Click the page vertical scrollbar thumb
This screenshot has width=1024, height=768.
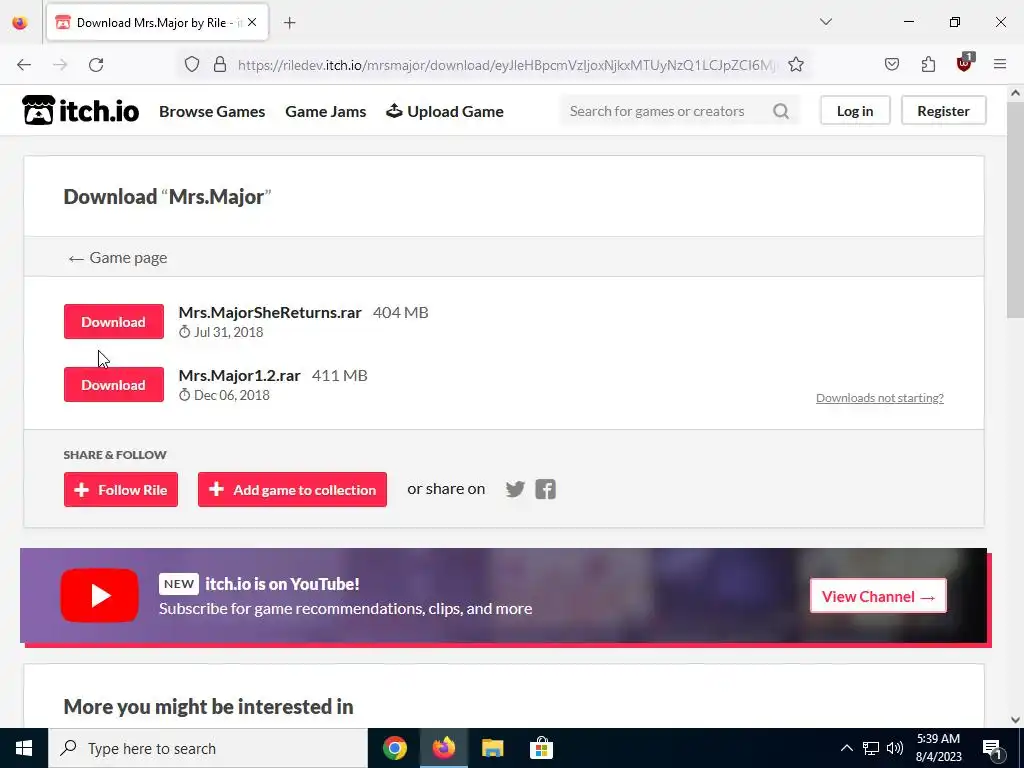[1015, 212]
